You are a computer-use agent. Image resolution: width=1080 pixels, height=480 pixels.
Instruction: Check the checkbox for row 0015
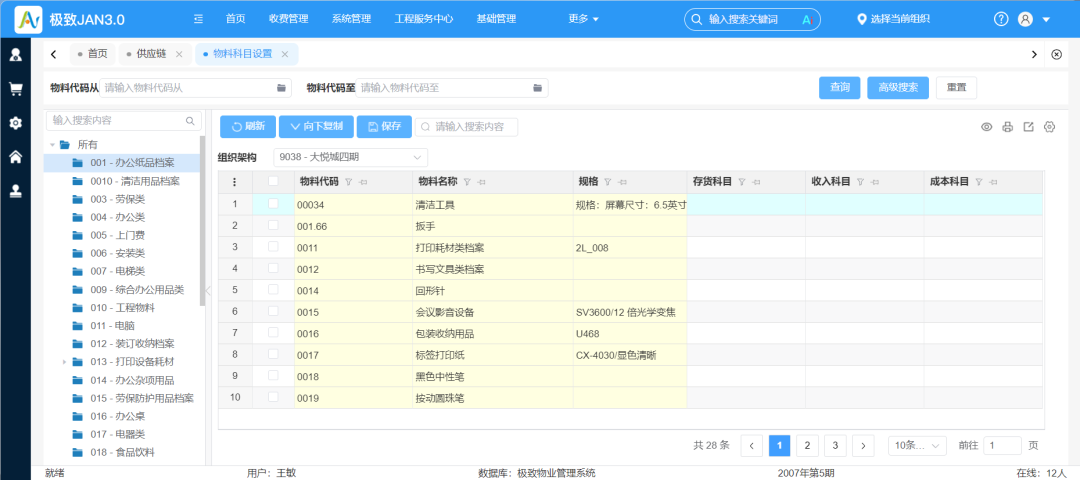[273, 311]
